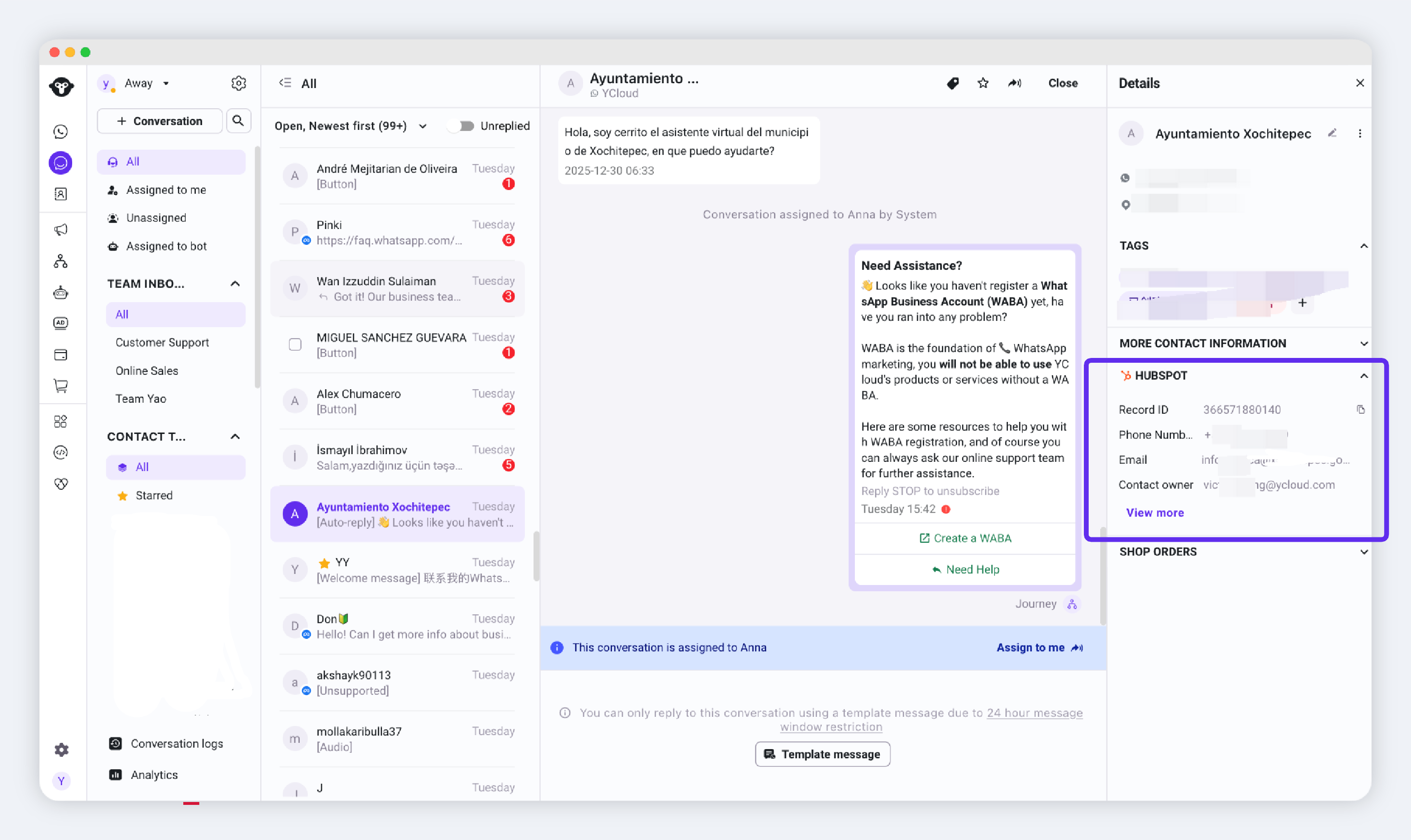Click the Template message button
The image size is (1411, 840).
822,754
